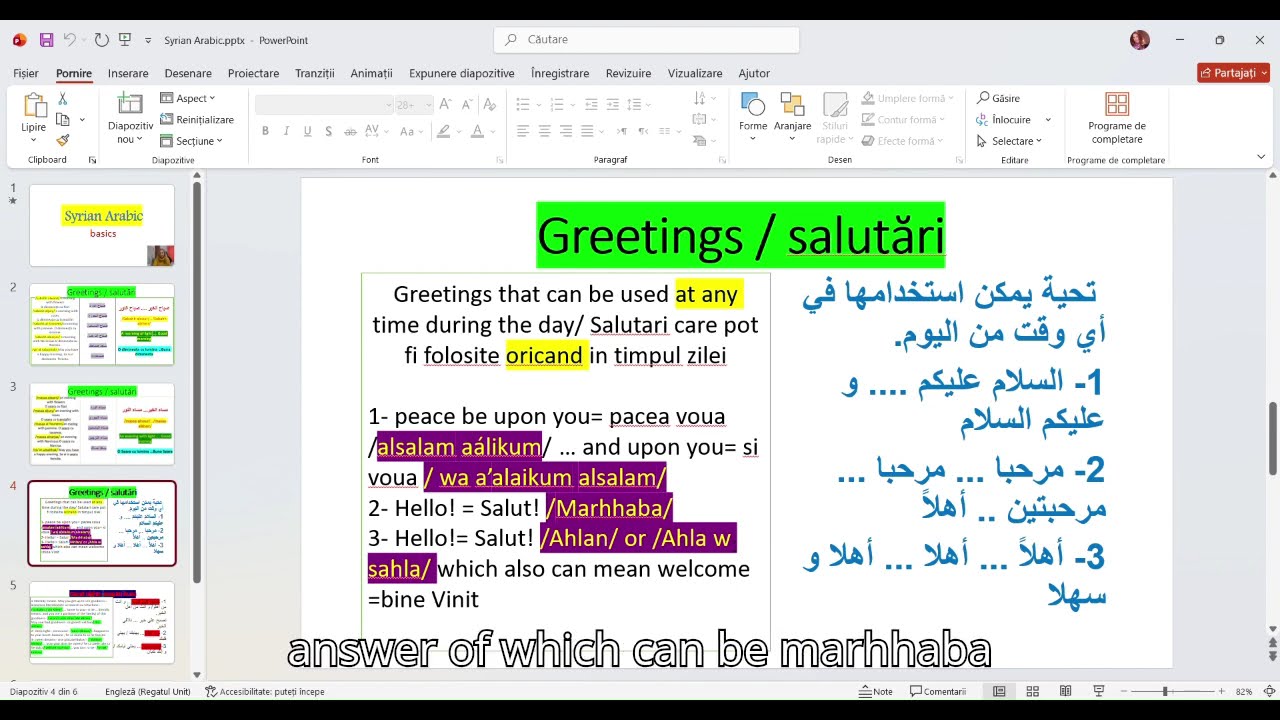Increase font size with the larger A icon
1280x720 pixels.
tap(445, 104)
